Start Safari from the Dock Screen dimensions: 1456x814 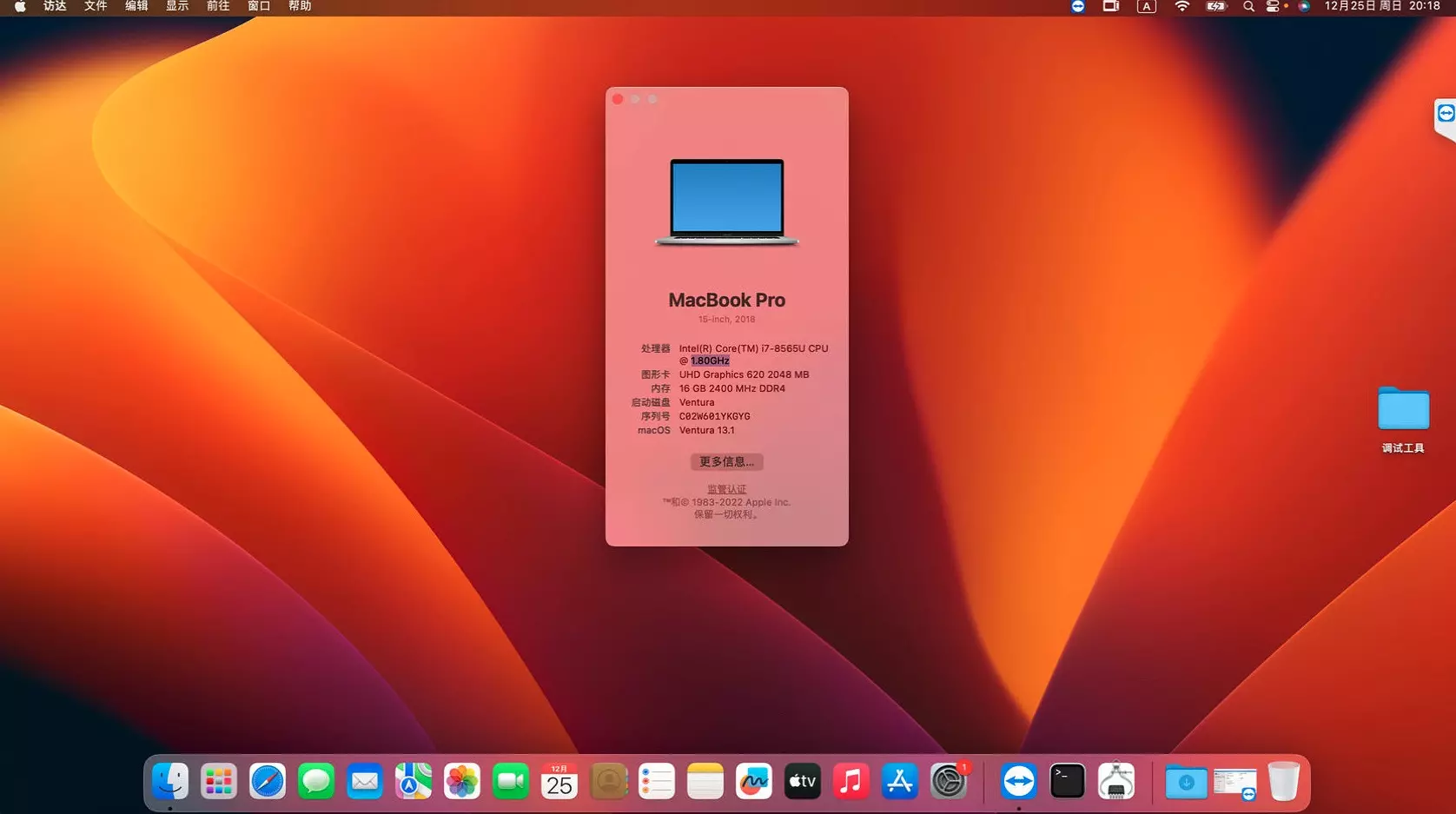268,781
